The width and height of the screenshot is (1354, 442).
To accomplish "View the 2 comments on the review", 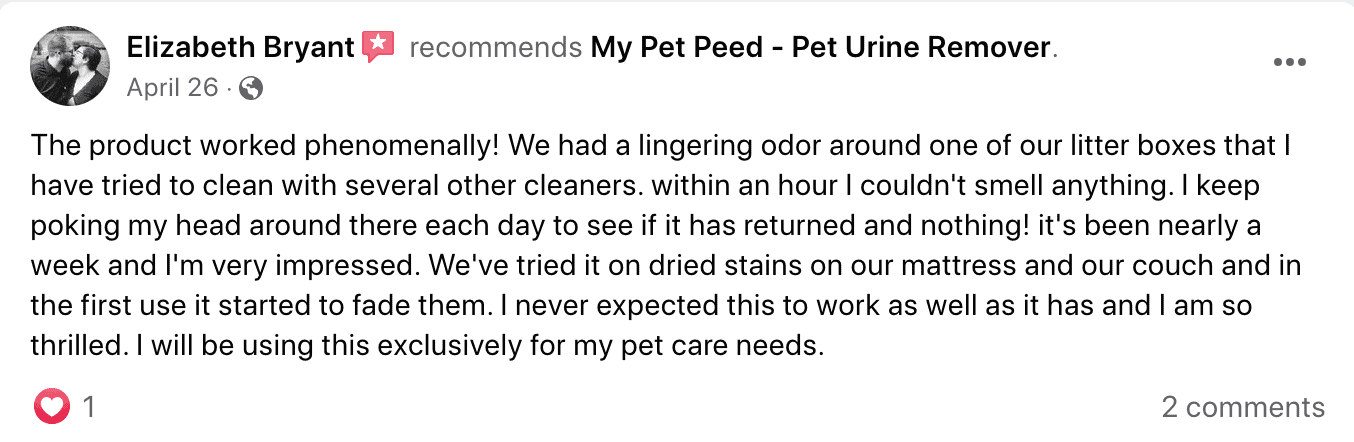I will (x=1243, y=407).
